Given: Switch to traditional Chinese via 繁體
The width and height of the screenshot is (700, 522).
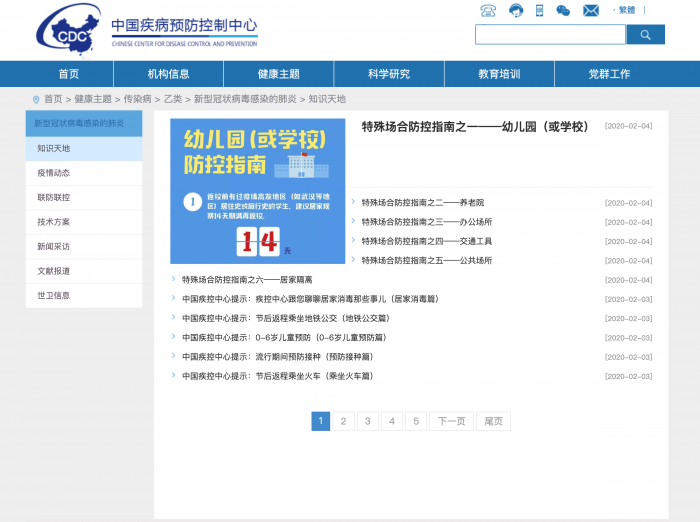Looking at the screenshot, I should tap(626, 10).
